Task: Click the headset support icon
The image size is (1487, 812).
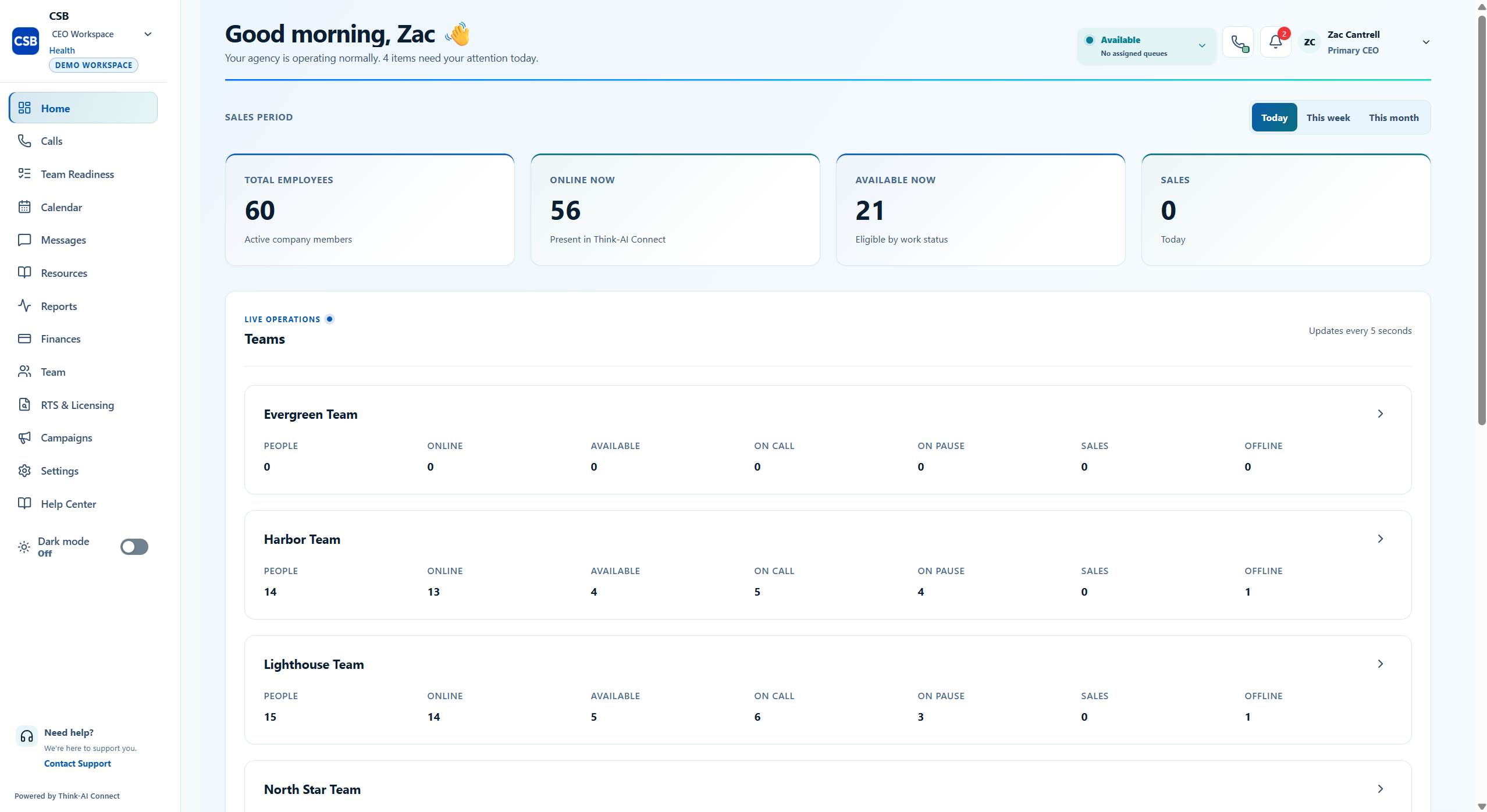Action: click(27, 736)
